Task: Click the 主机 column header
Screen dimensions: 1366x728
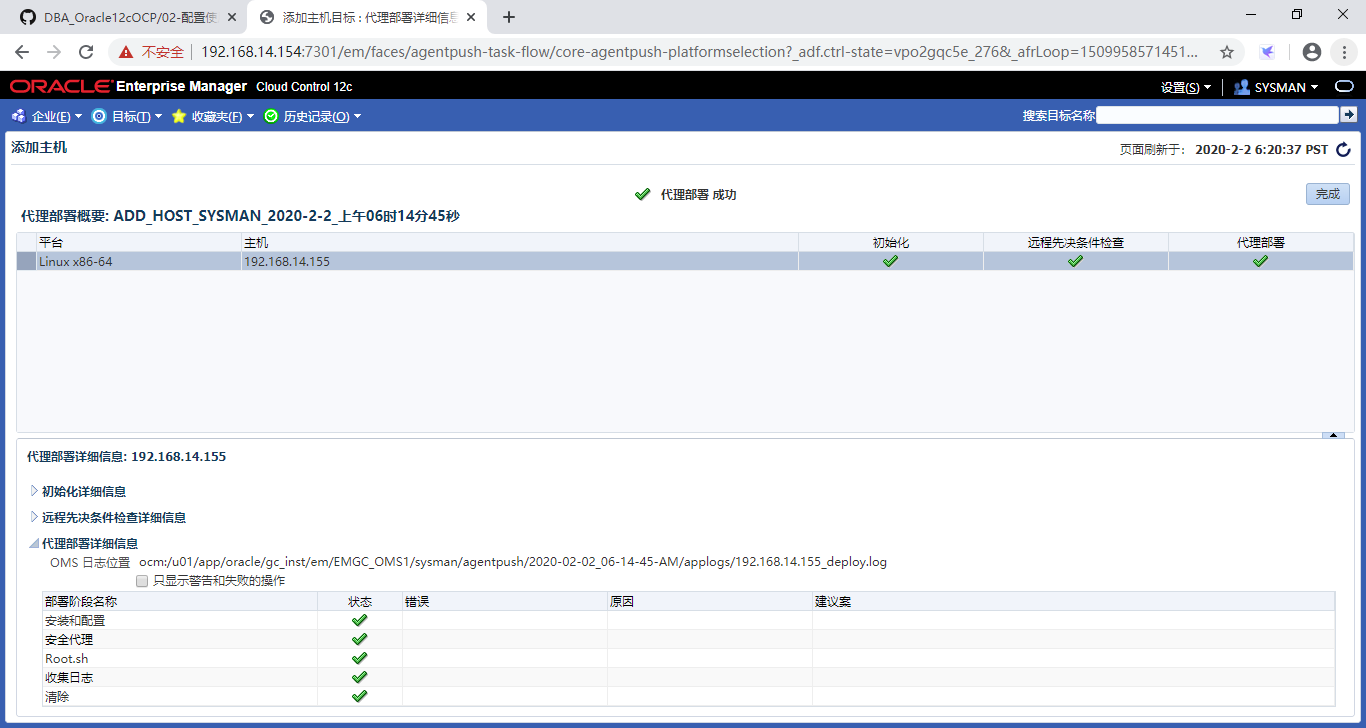Action: [x=520, y=242]
